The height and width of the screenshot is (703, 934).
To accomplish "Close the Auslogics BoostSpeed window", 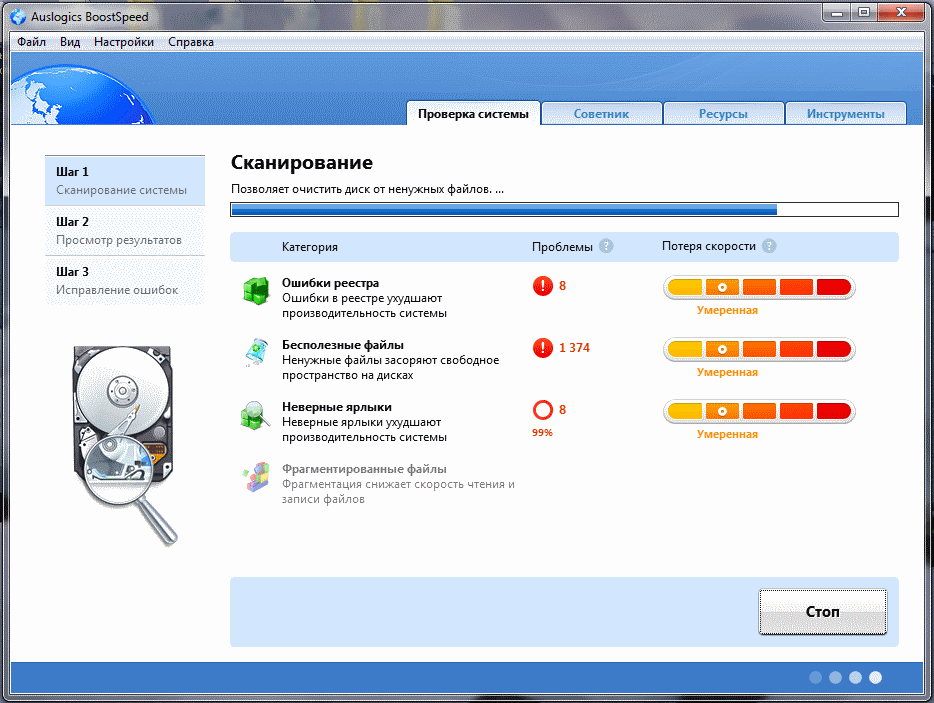I will [901, 12].
